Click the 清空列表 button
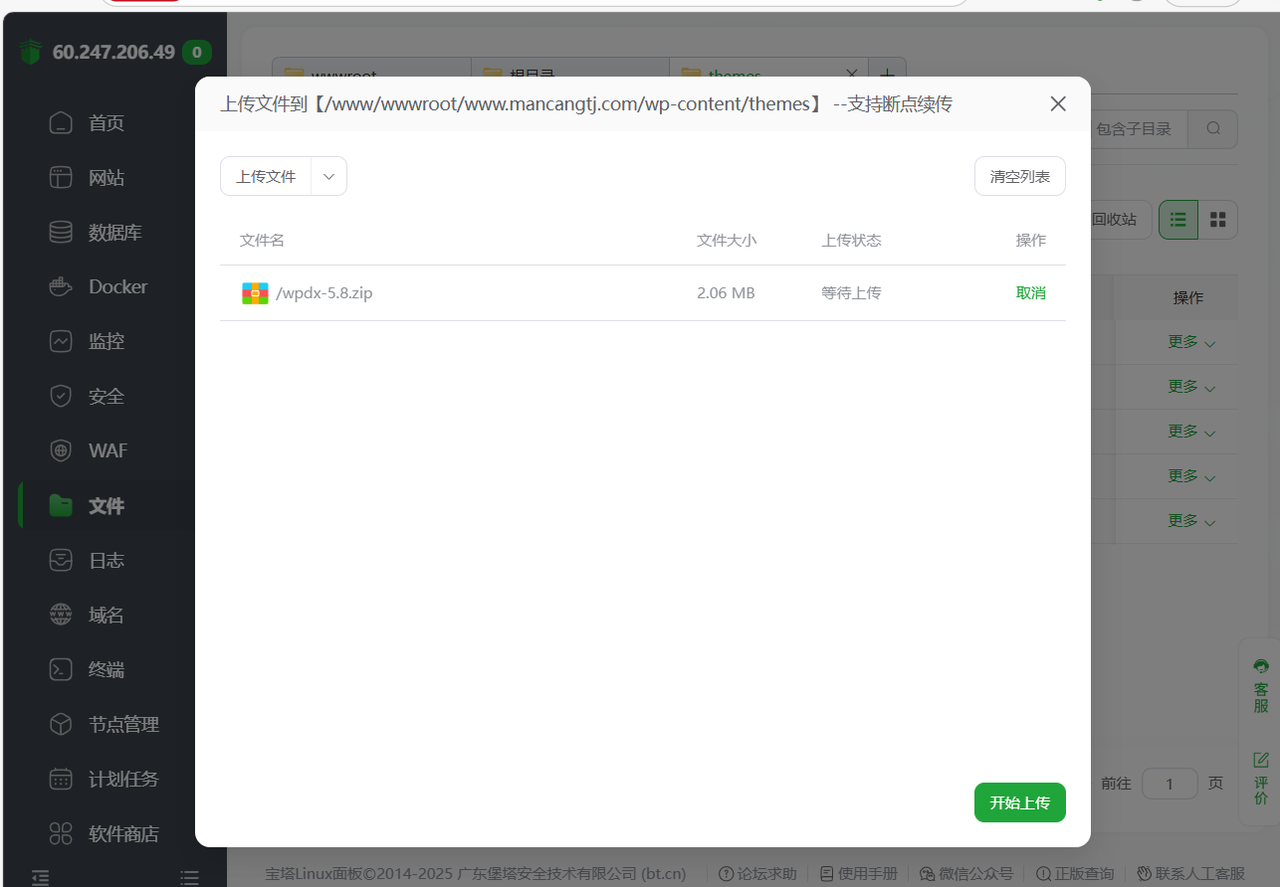 click(x=1019, y=176)
